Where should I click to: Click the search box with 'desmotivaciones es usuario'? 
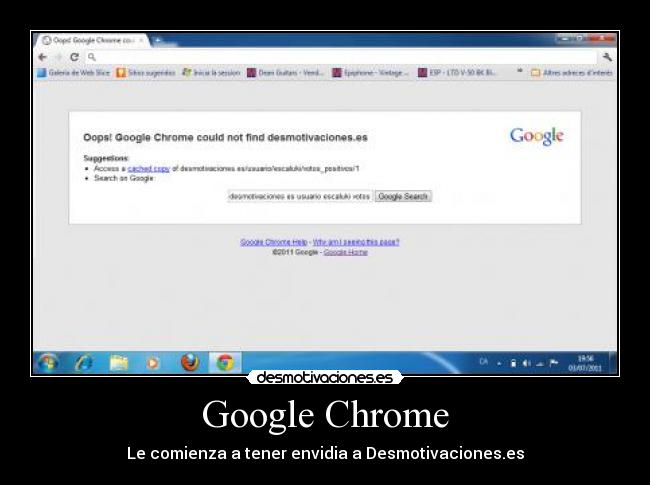[300, 196]
